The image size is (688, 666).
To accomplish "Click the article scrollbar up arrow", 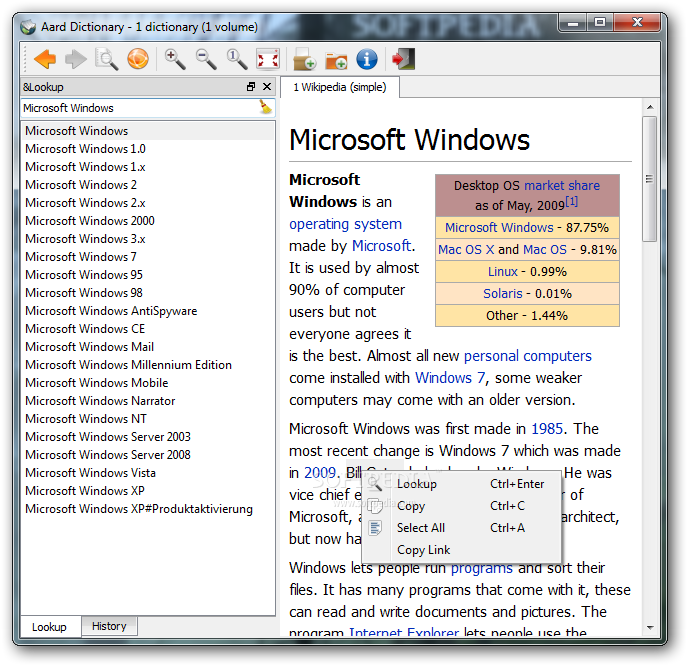I will tap(650, 107).
